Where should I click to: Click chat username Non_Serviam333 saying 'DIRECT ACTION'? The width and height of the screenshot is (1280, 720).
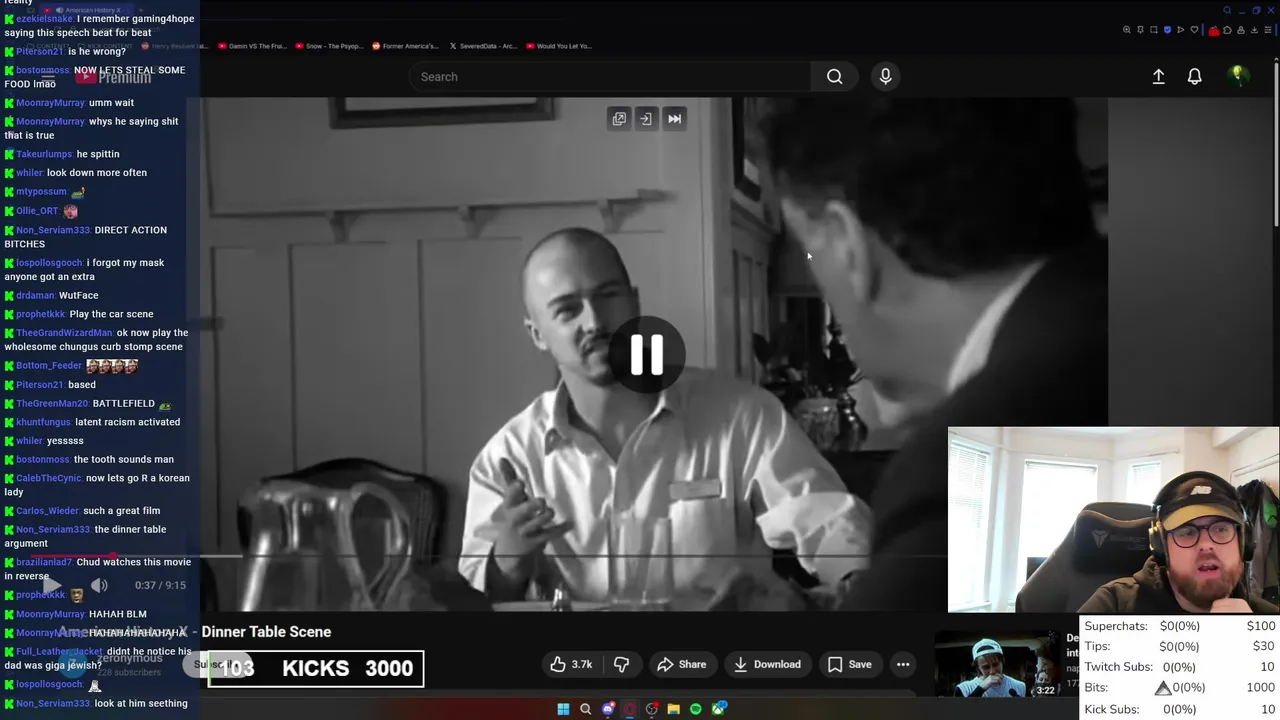pos(53,230)
